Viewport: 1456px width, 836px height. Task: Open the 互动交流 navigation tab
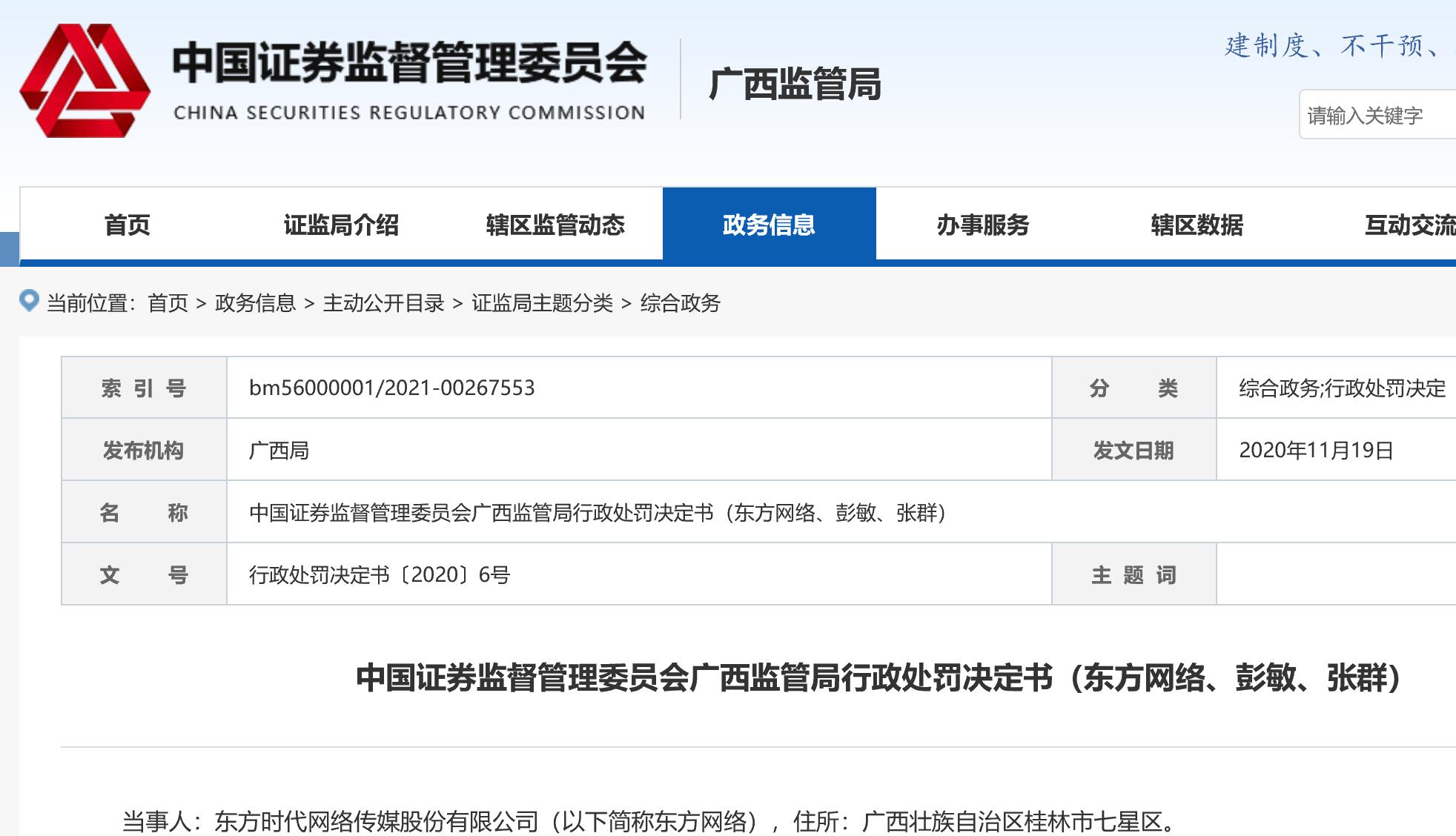pyautogui.click(x=1409, y=225)
